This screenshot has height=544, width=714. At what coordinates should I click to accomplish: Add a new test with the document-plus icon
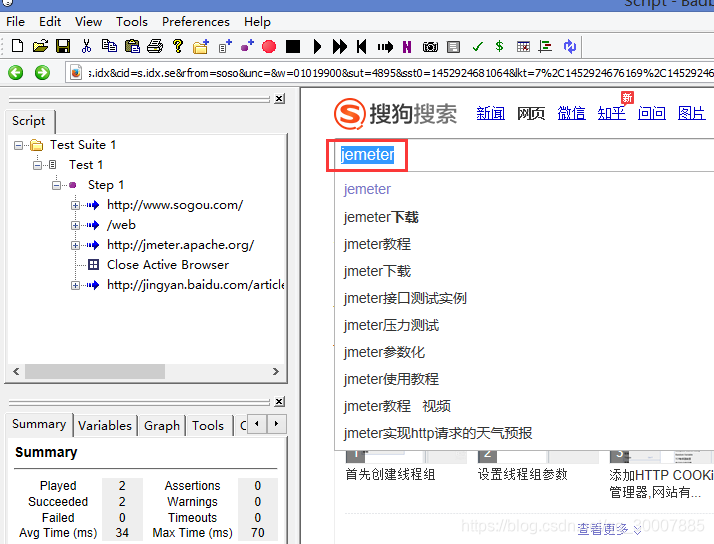coord(225,46)
